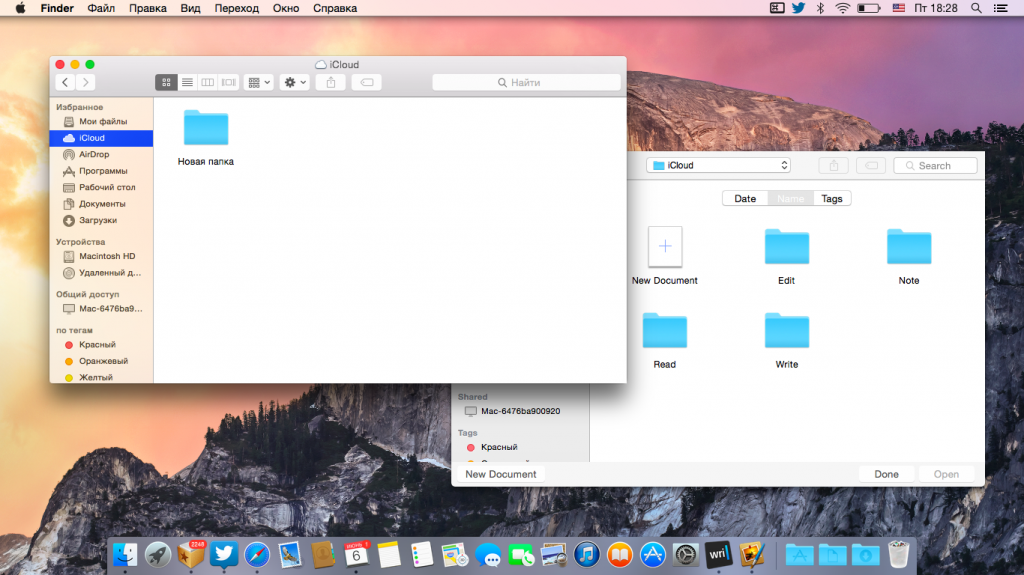The image size is (1024, 575).
Task: Open the Переход menu in menu bar
Action: click(236, 8)
